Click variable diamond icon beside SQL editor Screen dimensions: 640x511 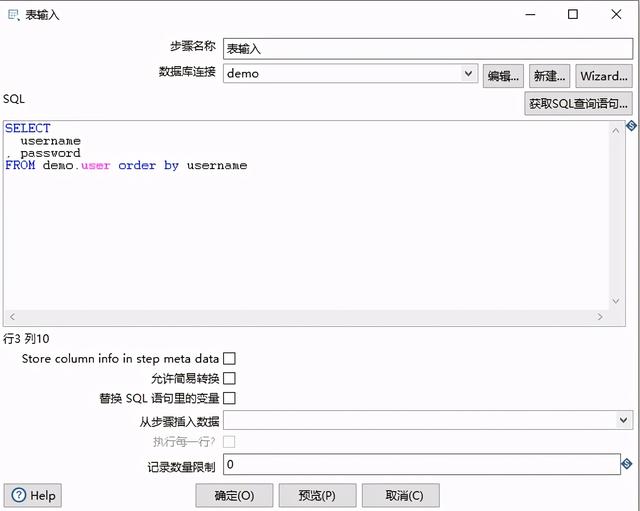[631, 126]
